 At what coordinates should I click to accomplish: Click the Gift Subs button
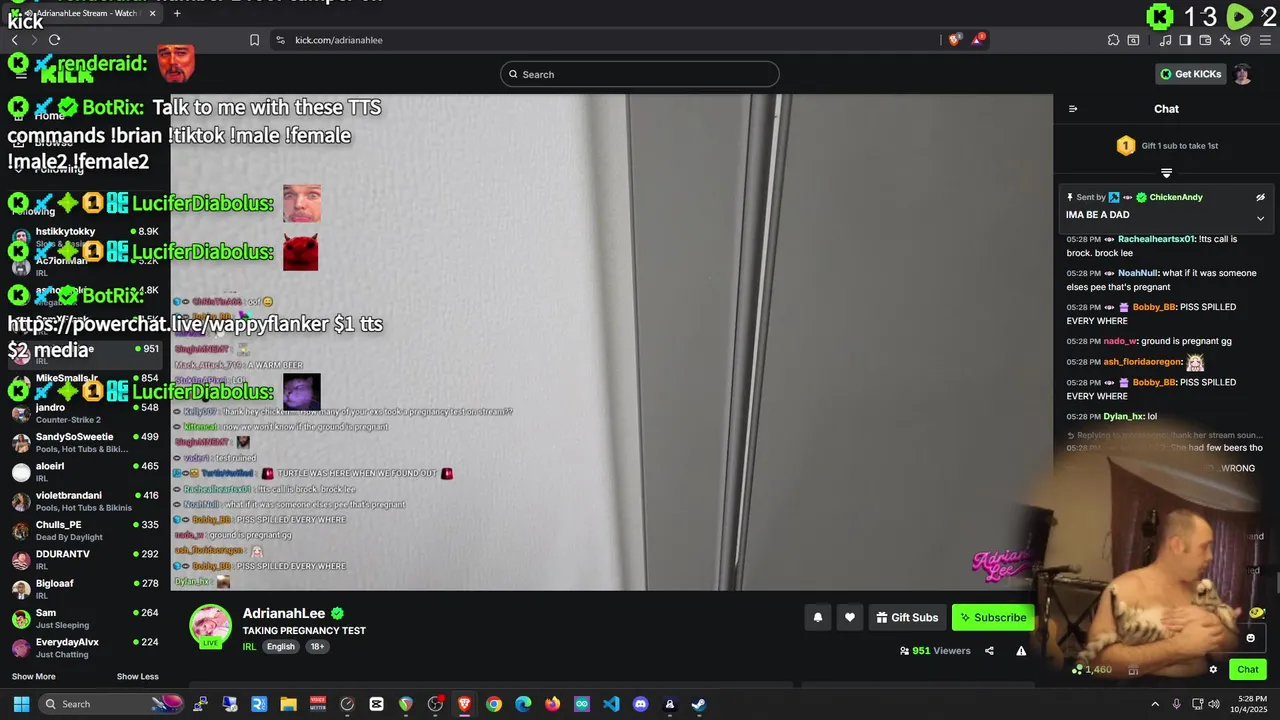pos(907,618)
